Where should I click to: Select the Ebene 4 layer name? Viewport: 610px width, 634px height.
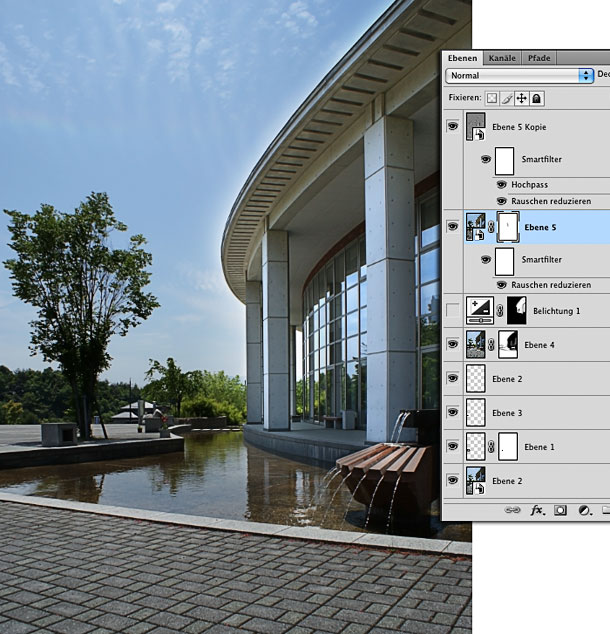pos(539,345)
